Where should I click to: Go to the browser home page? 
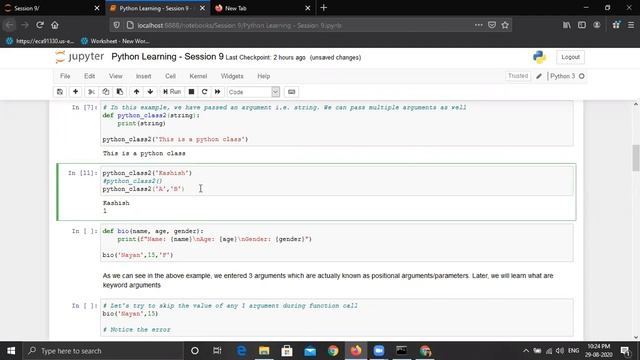55,25
